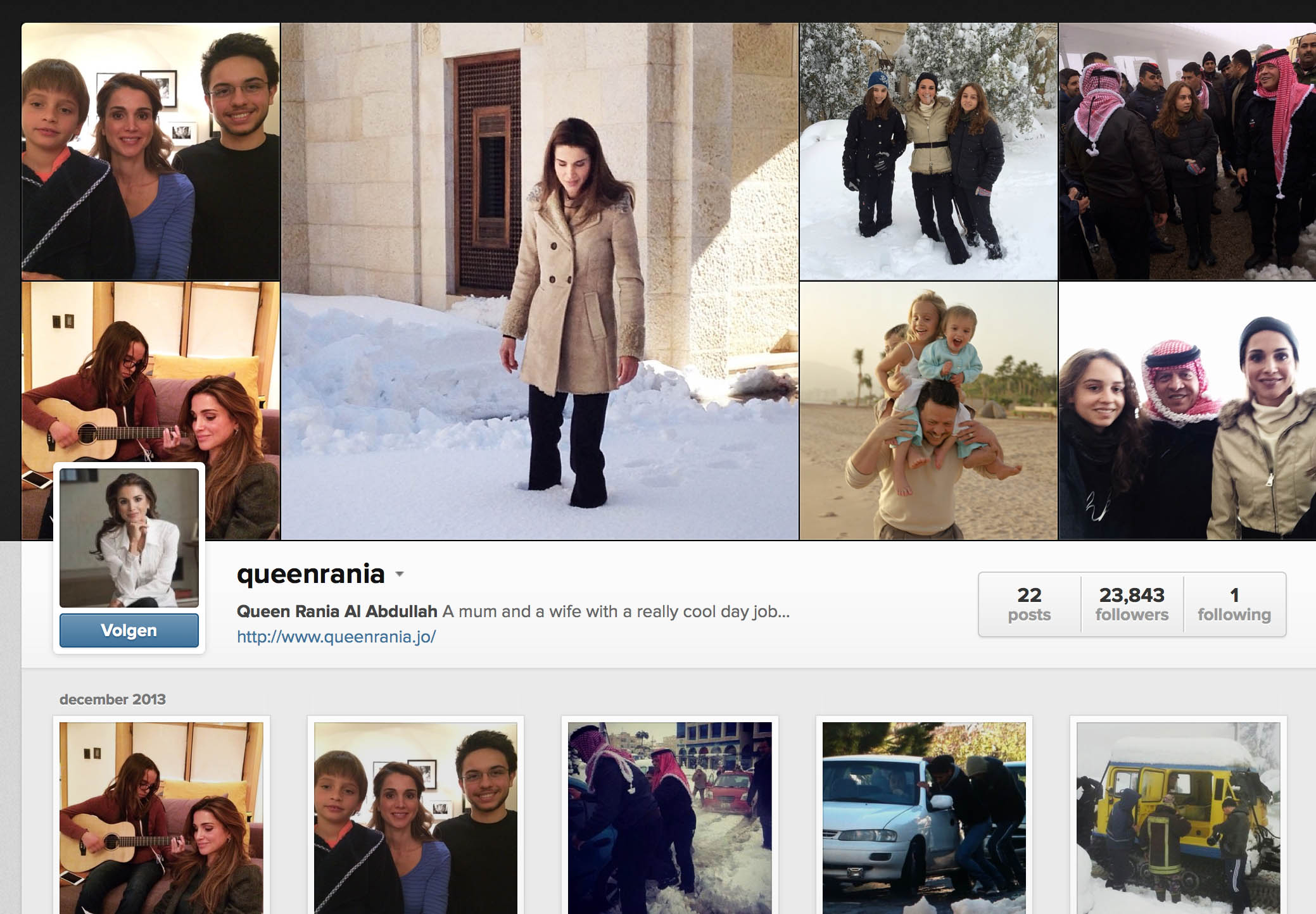This screenshot has height=914, width=1316.
Task: Select the header photo of three women in snow
Action: 928,151
